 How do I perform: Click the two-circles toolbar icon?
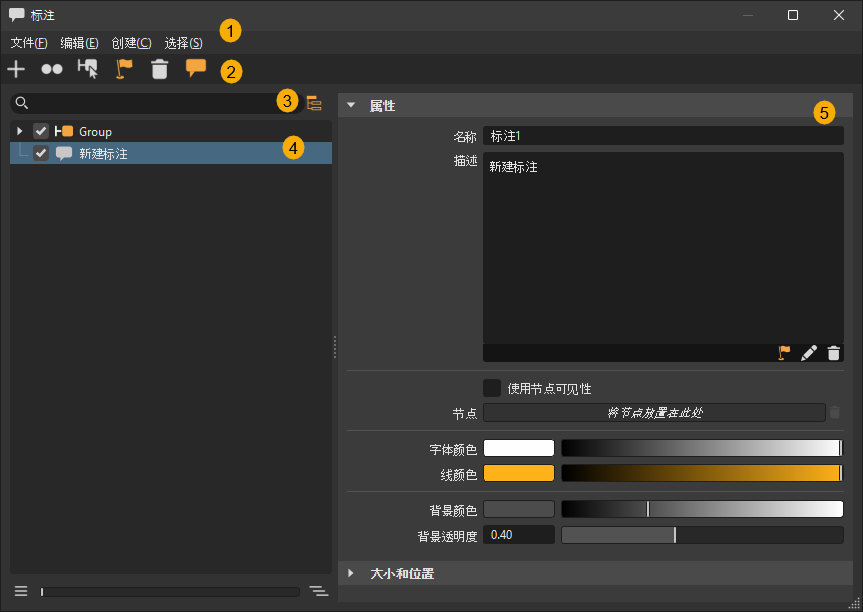[x=52, y=69]
